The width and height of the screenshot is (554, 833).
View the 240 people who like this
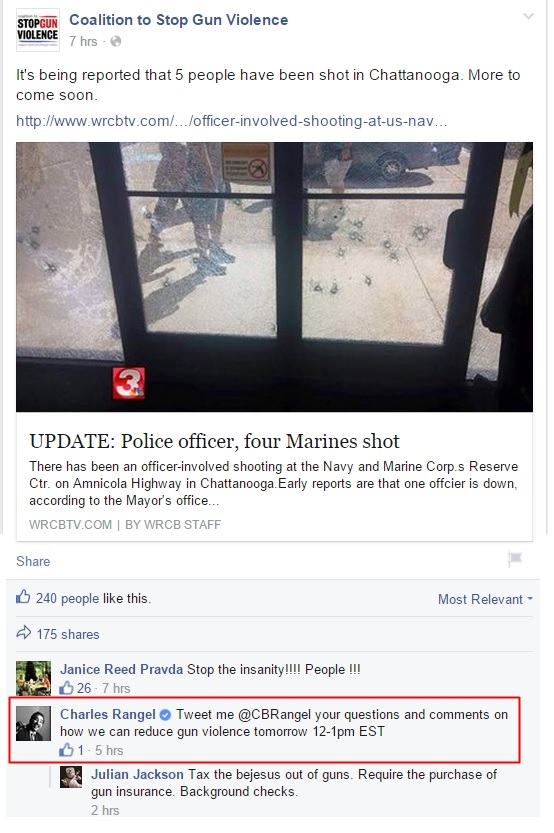(x=67, y=599)
